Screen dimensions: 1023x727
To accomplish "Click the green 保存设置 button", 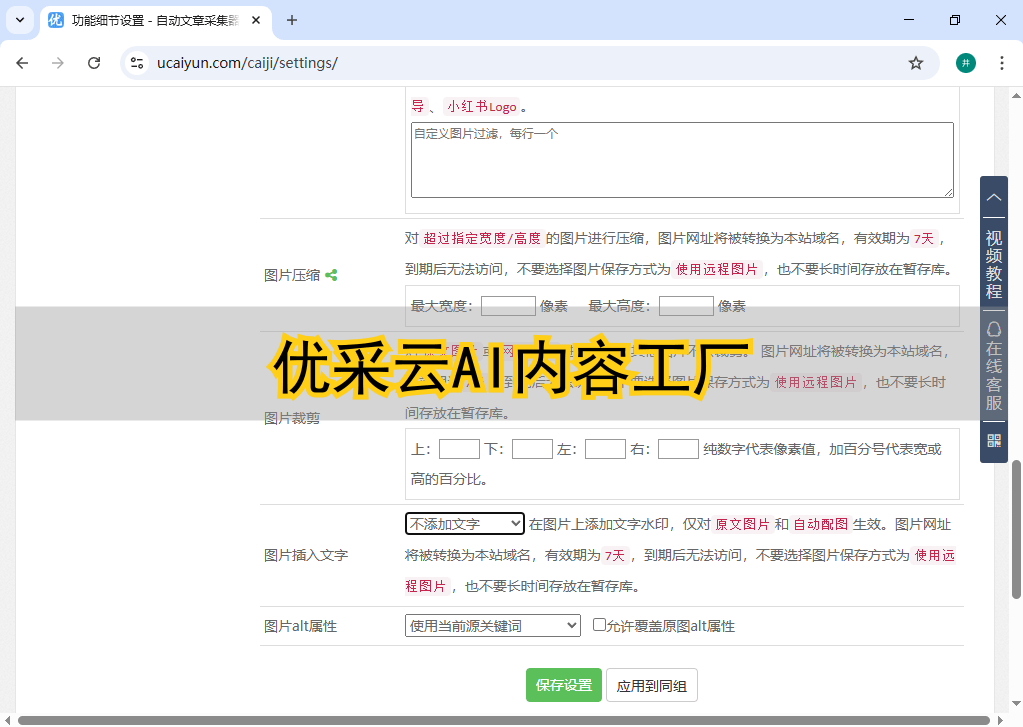I will click(x=563, y=685).
